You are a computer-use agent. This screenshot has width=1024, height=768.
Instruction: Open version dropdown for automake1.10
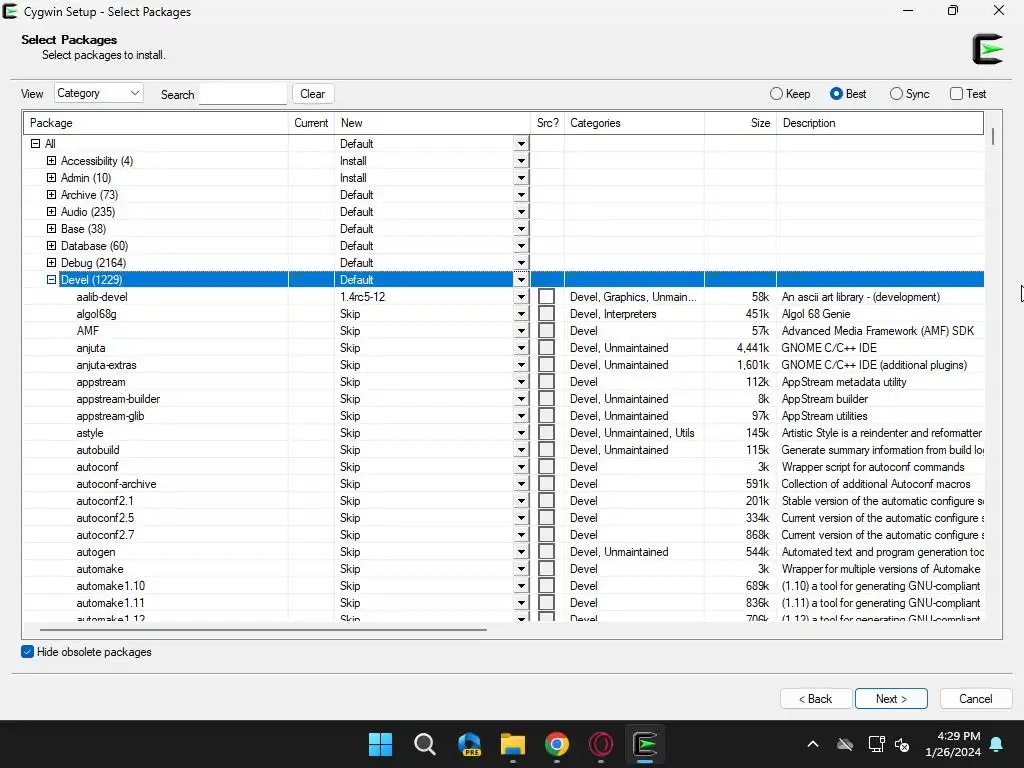[x=521, y=586]
